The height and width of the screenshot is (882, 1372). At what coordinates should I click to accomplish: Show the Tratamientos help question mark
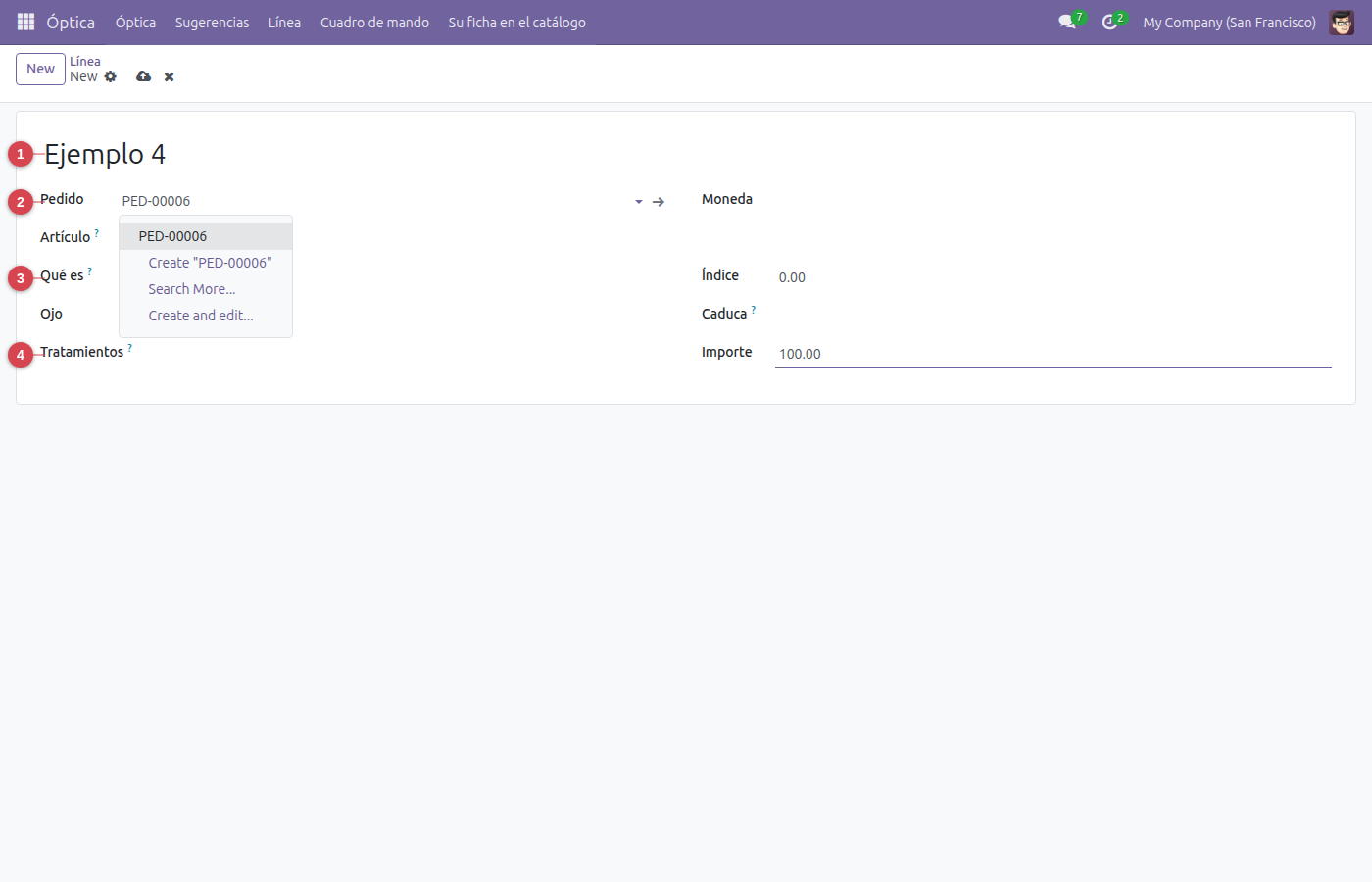click(130, 348)
